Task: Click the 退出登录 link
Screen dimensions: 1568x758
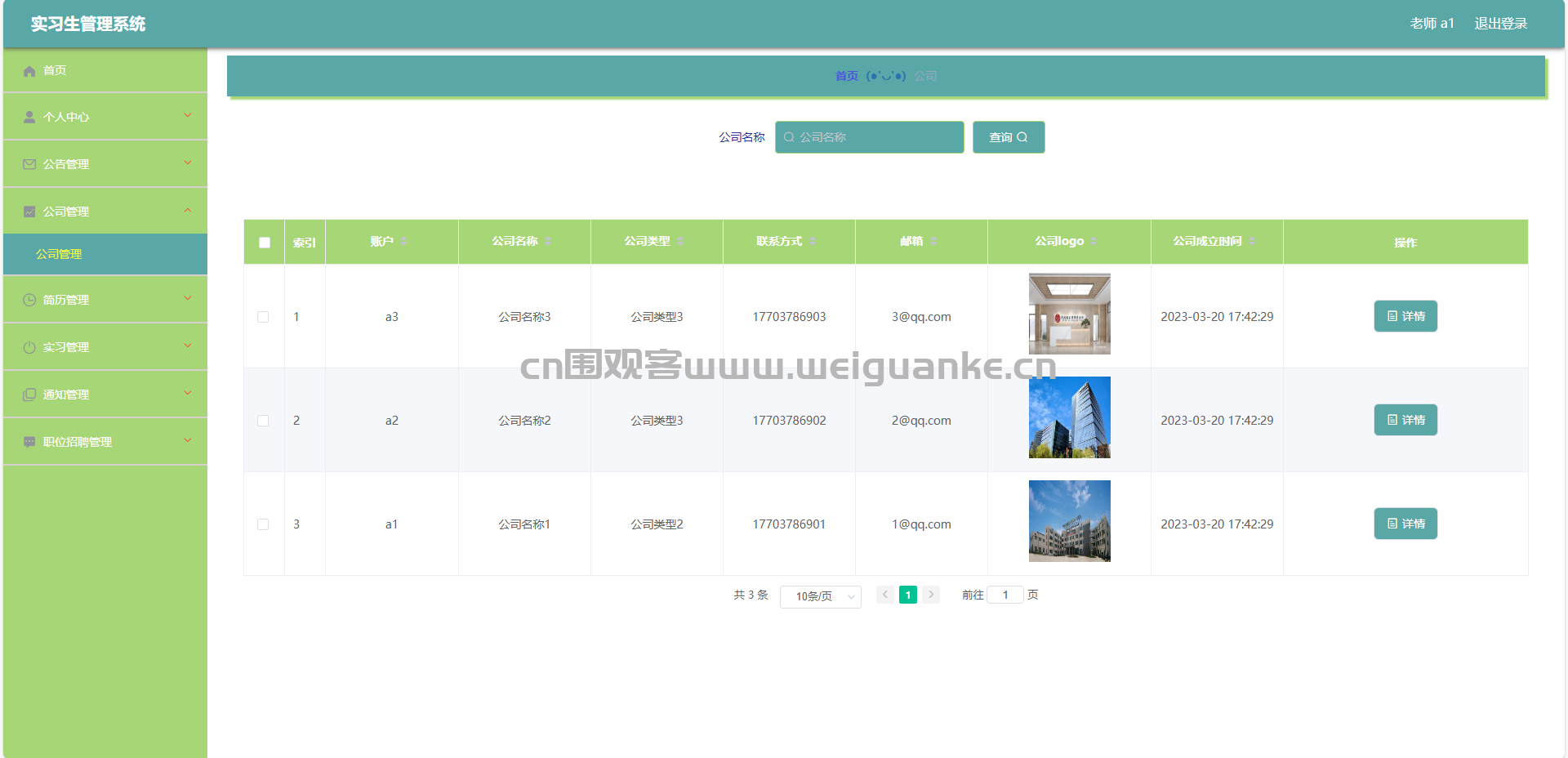Action: [1501, 24]
